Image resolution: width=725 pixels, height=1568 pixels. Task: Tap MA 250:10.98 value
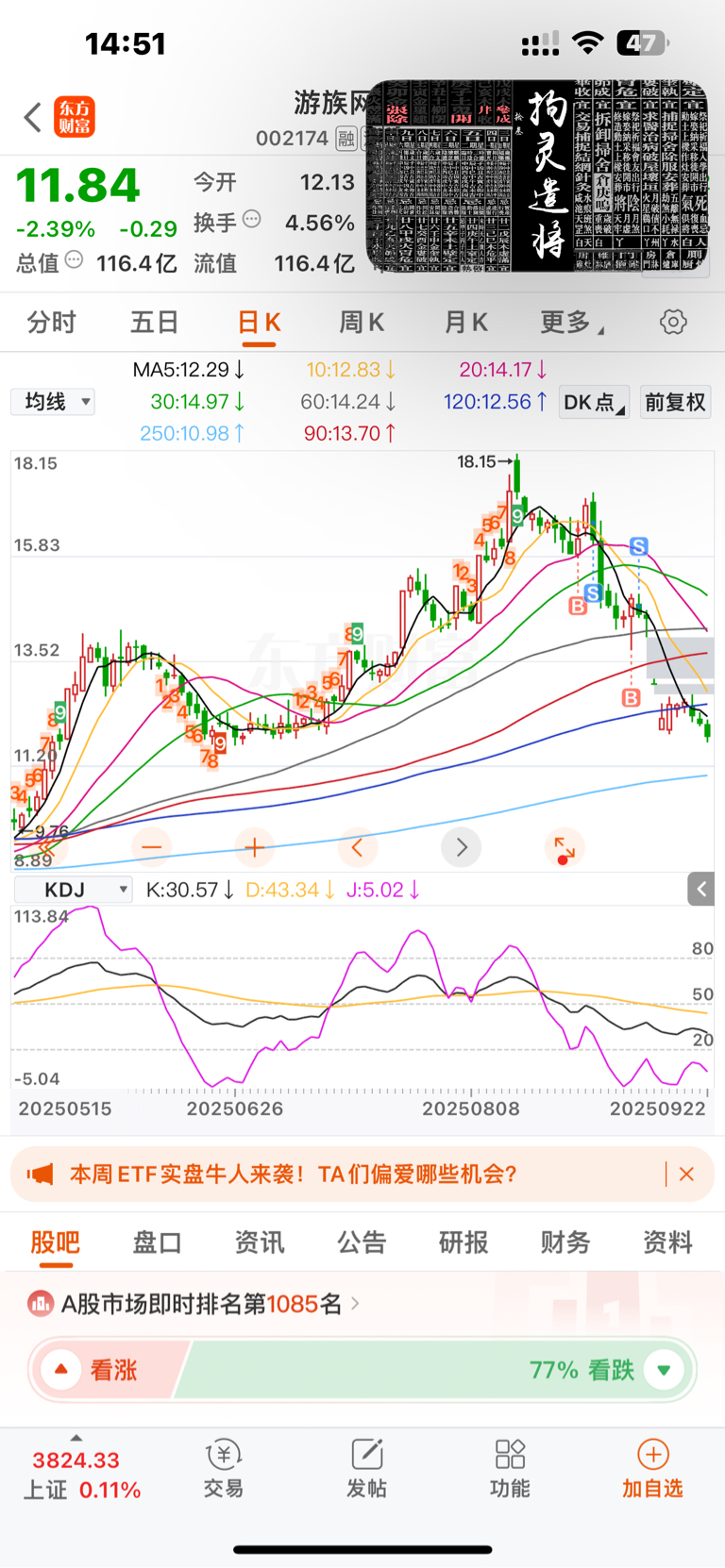[x=193, y=433]
